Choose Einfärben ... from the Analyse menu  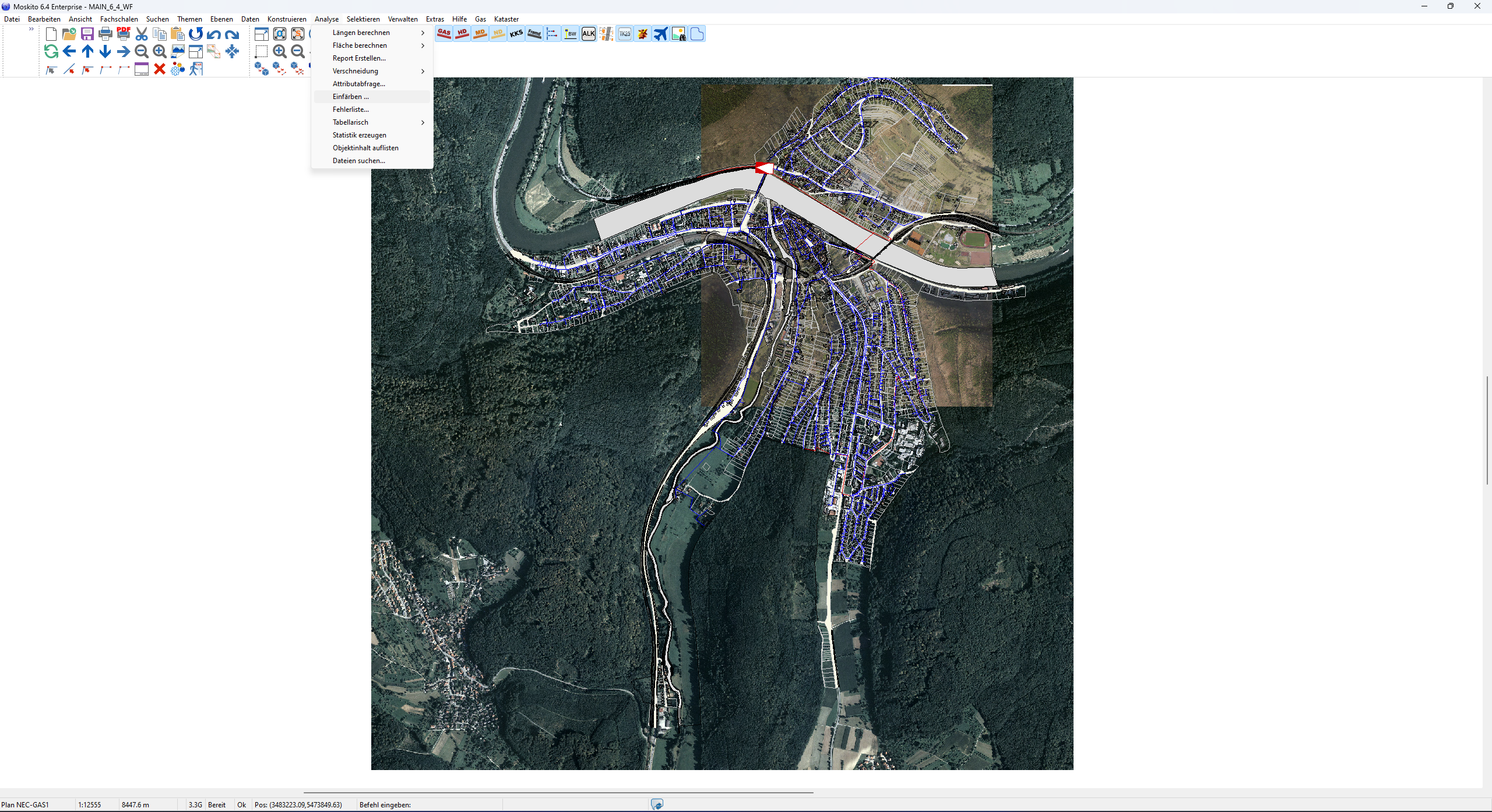(372, 97)
